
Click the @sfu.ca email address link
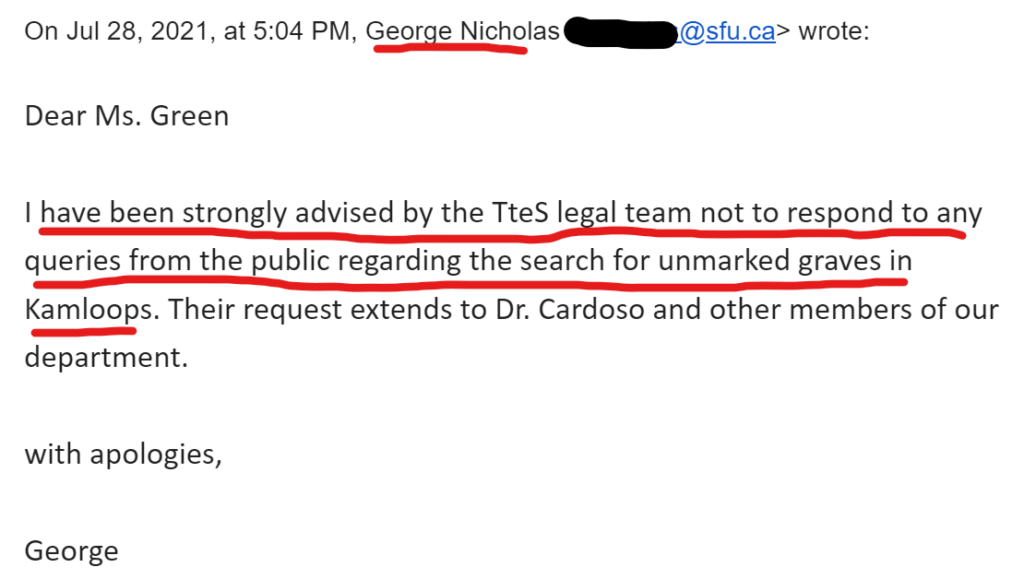pyautogui.click(x=727, y=31)
